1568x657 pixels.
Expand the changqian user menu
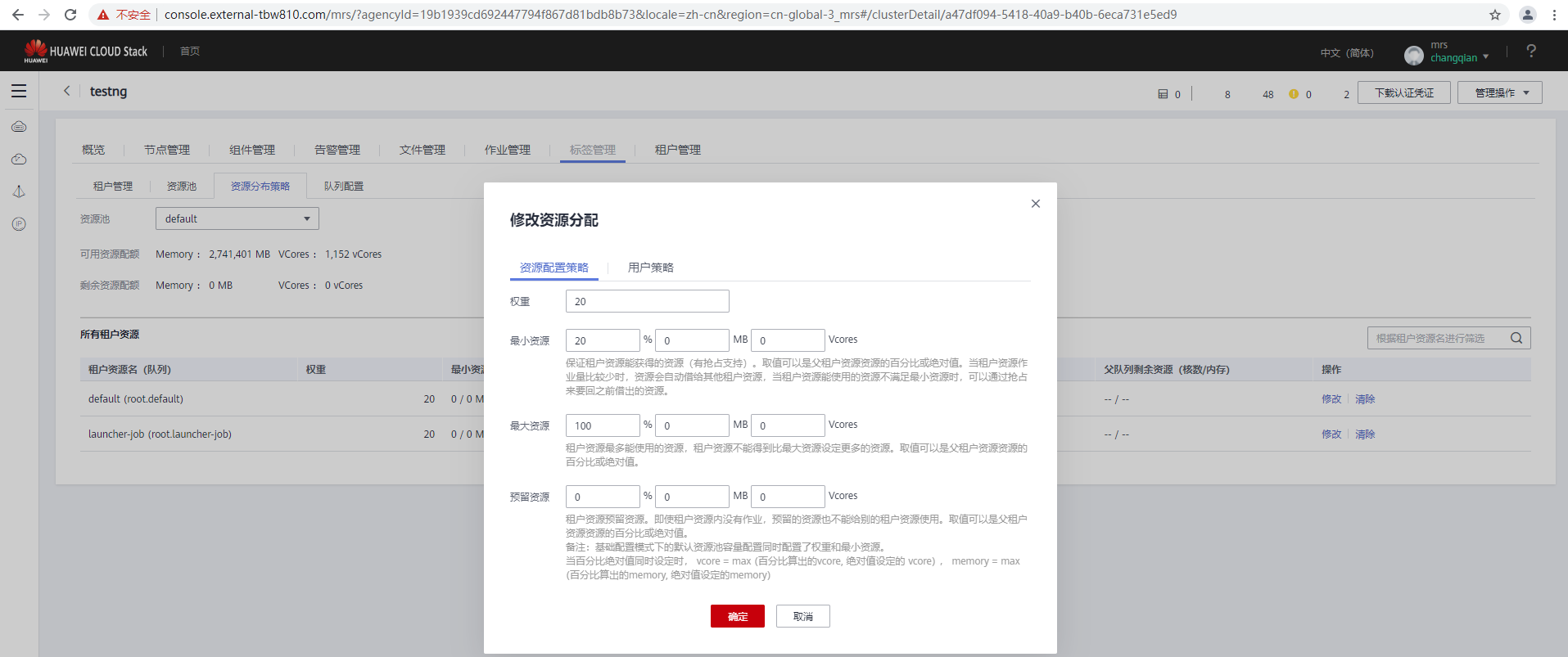[x=1459, y=57]
